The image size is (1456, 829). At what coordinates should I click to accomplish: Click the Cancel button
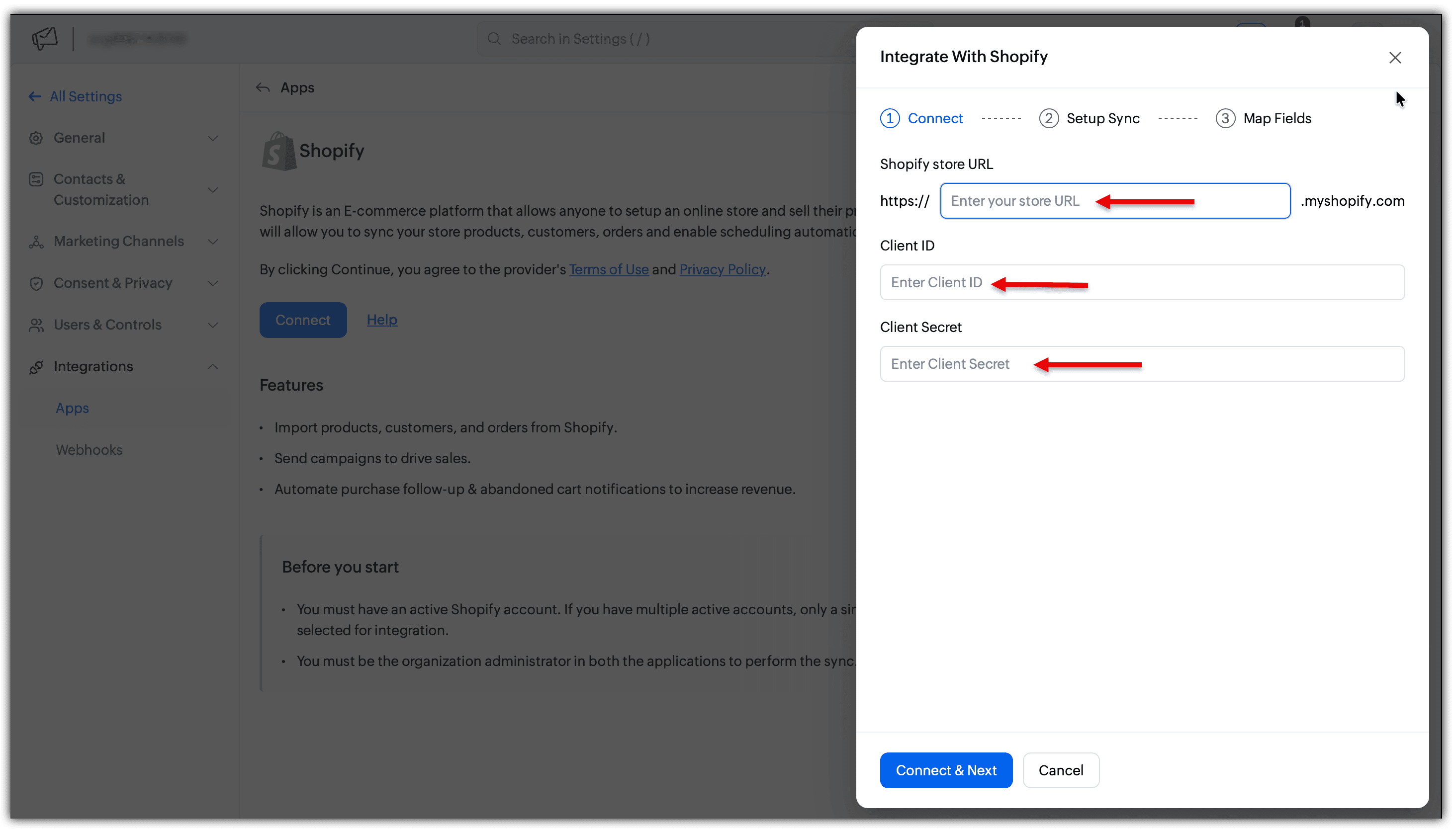click(x=1060, y=770)
